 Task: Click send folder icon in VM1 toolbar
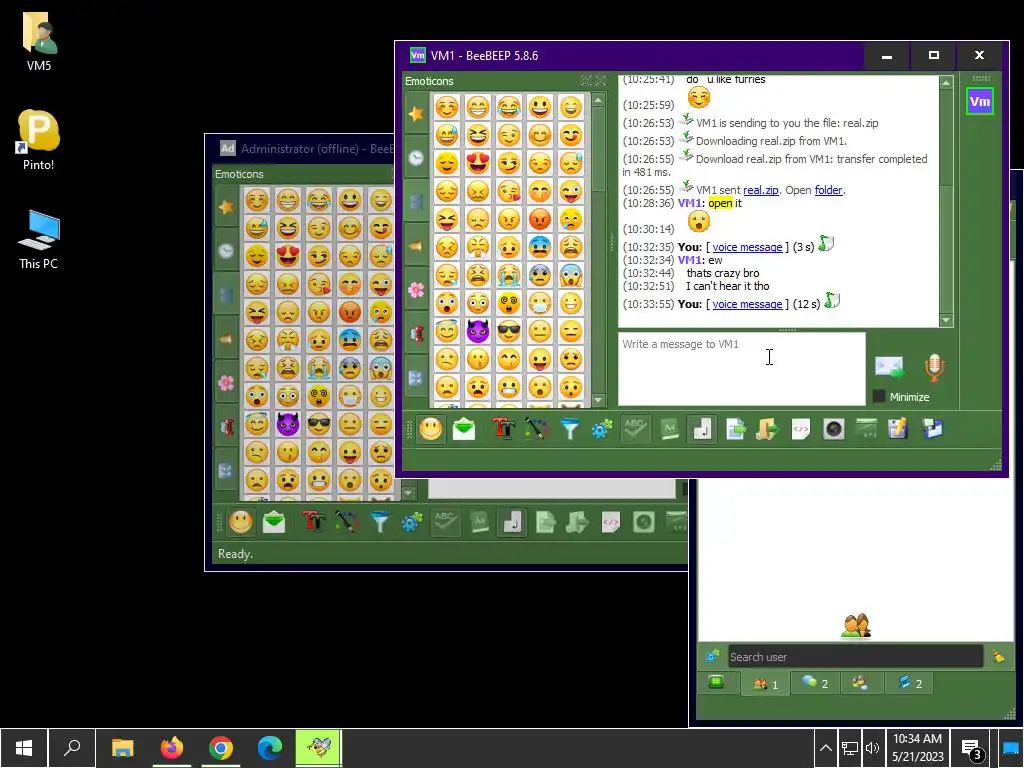pyautogui.click(x=768, y=429)
